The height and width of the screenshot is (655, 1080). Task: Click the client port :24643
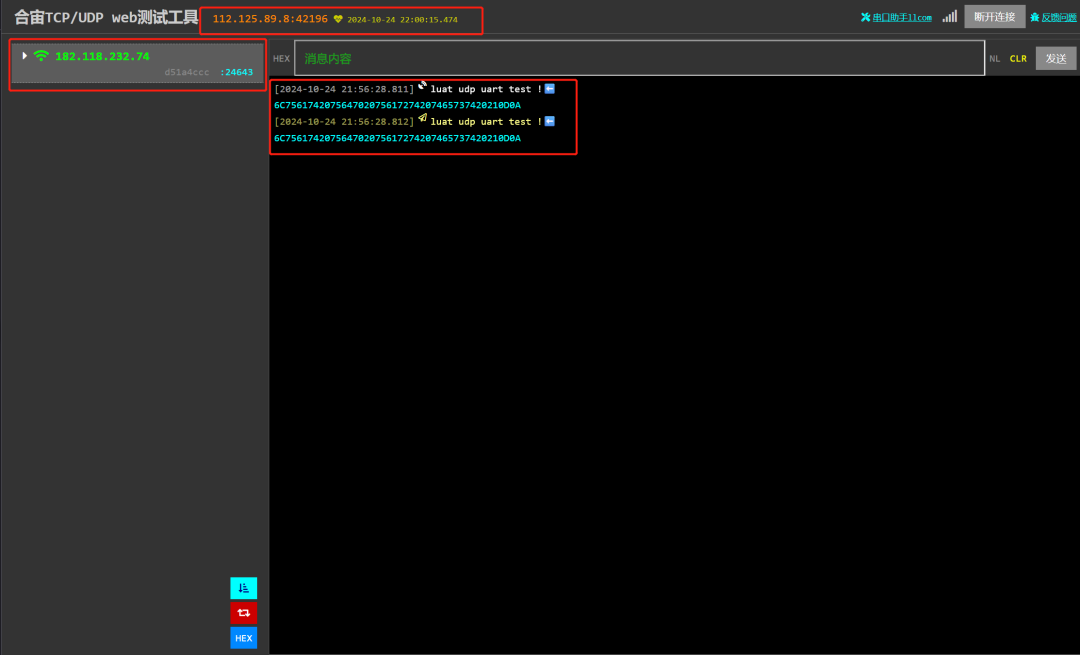click(236, 72)
